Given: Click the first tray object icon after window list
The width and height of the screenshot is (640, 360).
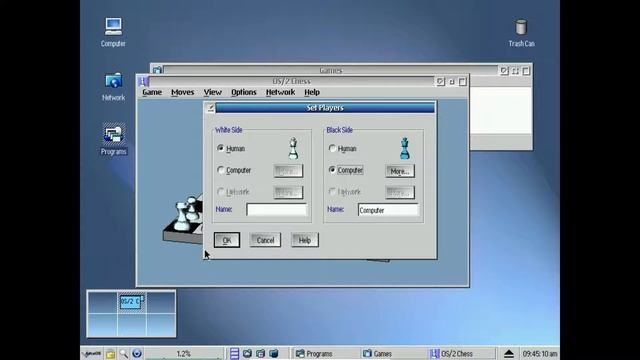Looking at the screenshot, I should tap(247, 353).
